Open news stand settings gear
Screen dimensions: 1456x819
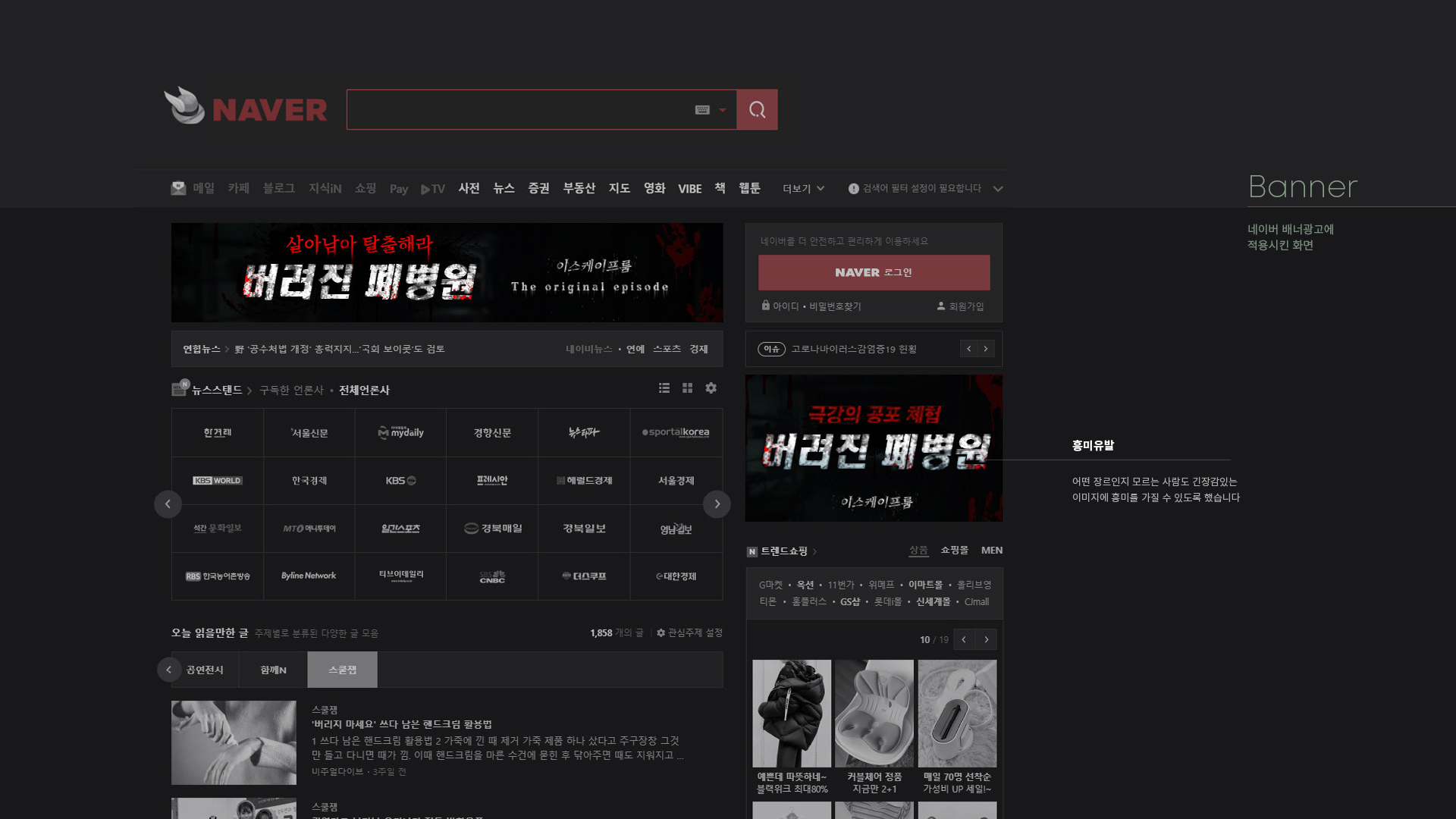click(x=711, y=388)
